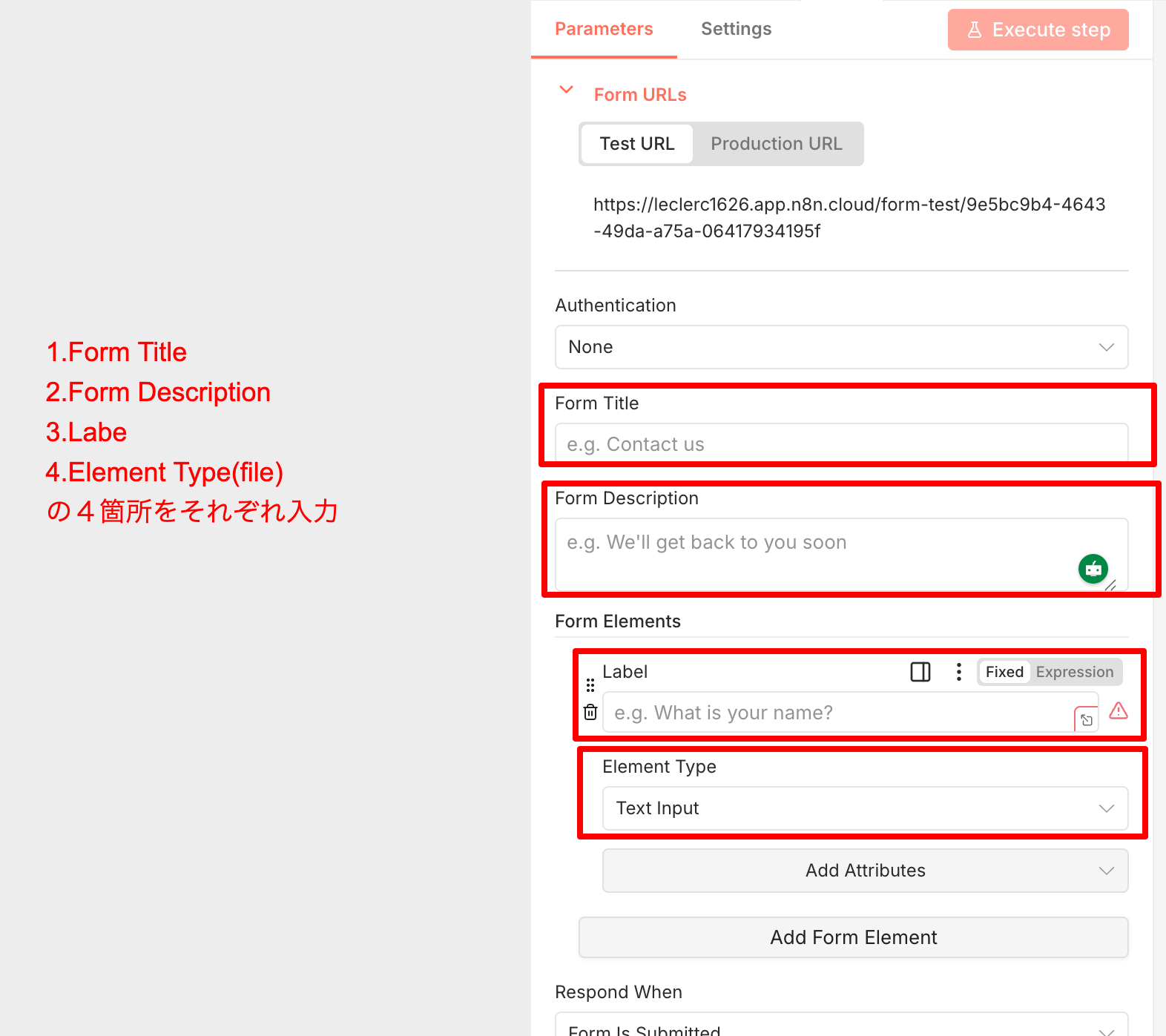Switch the Label field to Expression mode

pyautogui.click(x=1074, y=672)
